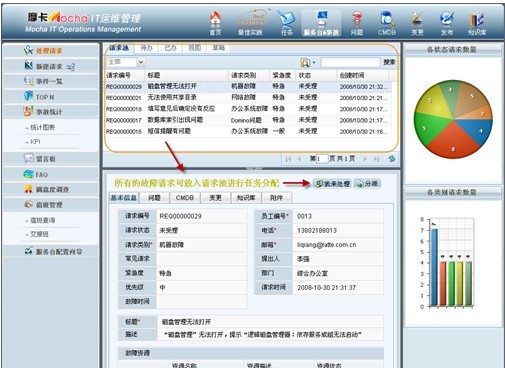This screenshot has height=368, width=505.
Task: Open the 发布 release management icon
Action: pos(447,23)
